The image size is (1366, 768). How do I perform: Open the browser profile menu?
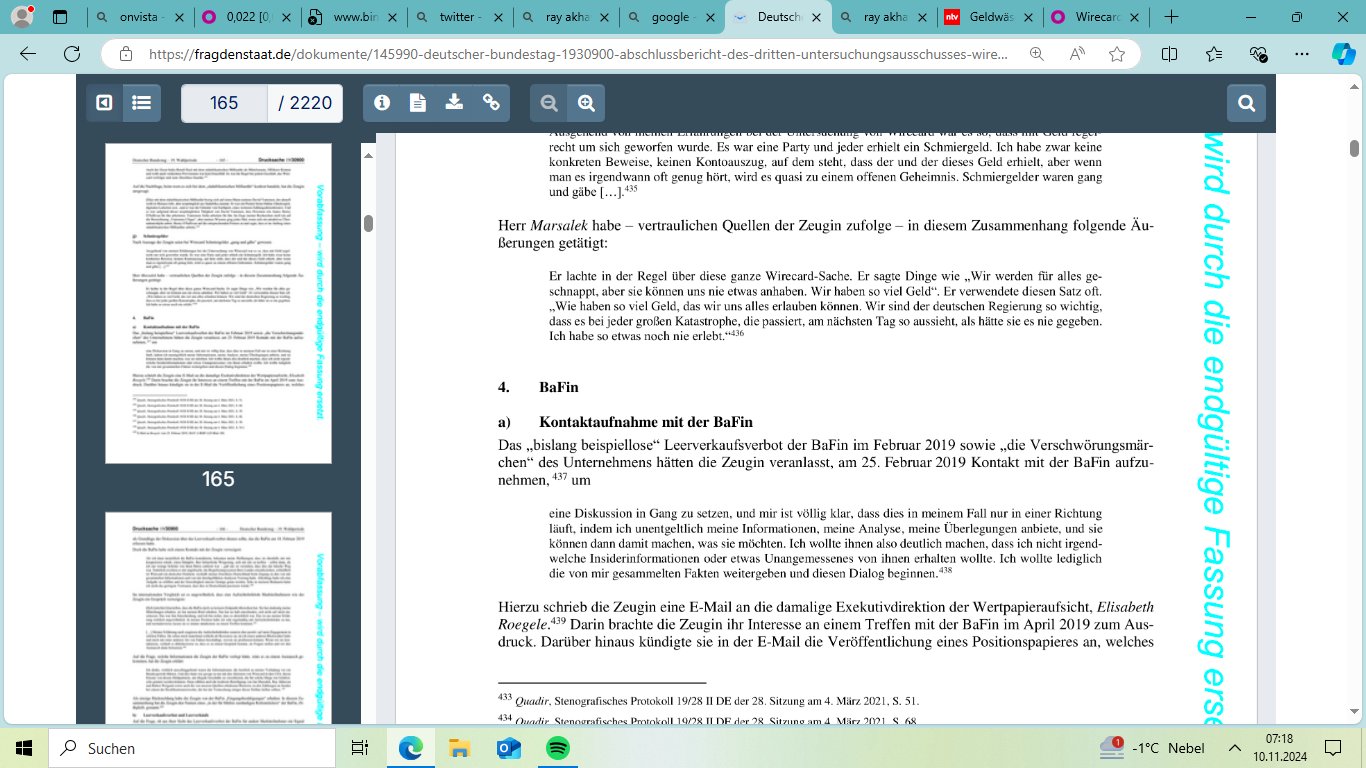22,17
